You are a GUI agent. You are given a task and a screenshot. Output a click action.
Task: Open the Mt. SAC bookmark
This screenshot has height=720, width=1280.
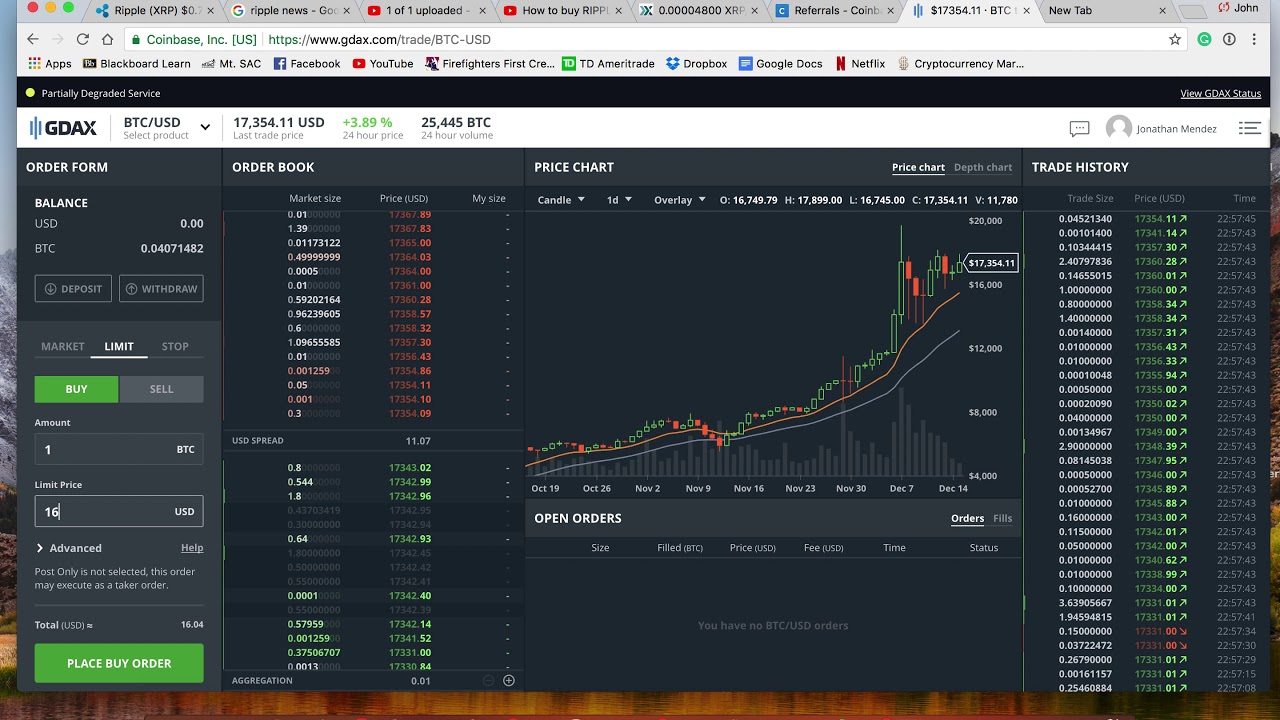(232, 63)
